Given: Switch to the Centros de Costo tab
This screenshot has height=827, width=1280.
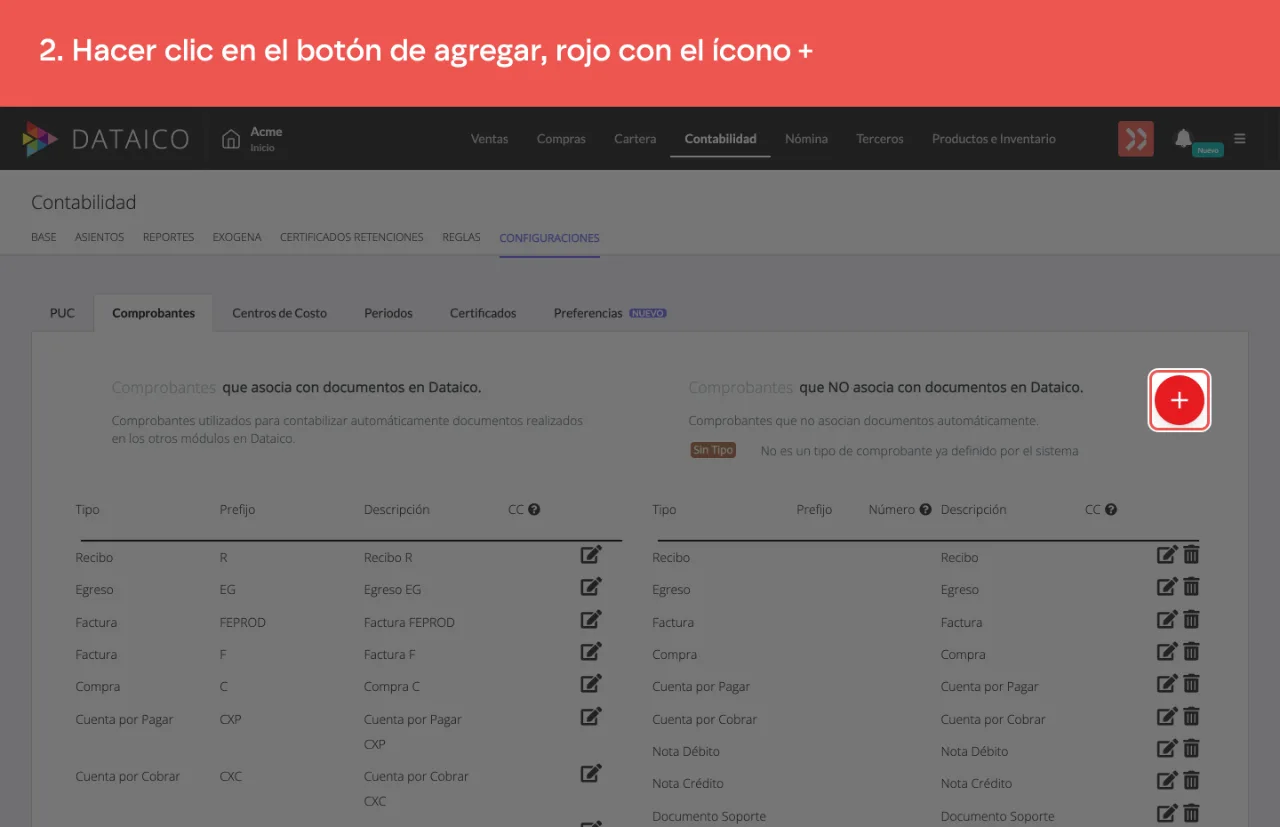Looking at the screenshot, I should pos(280,313).
